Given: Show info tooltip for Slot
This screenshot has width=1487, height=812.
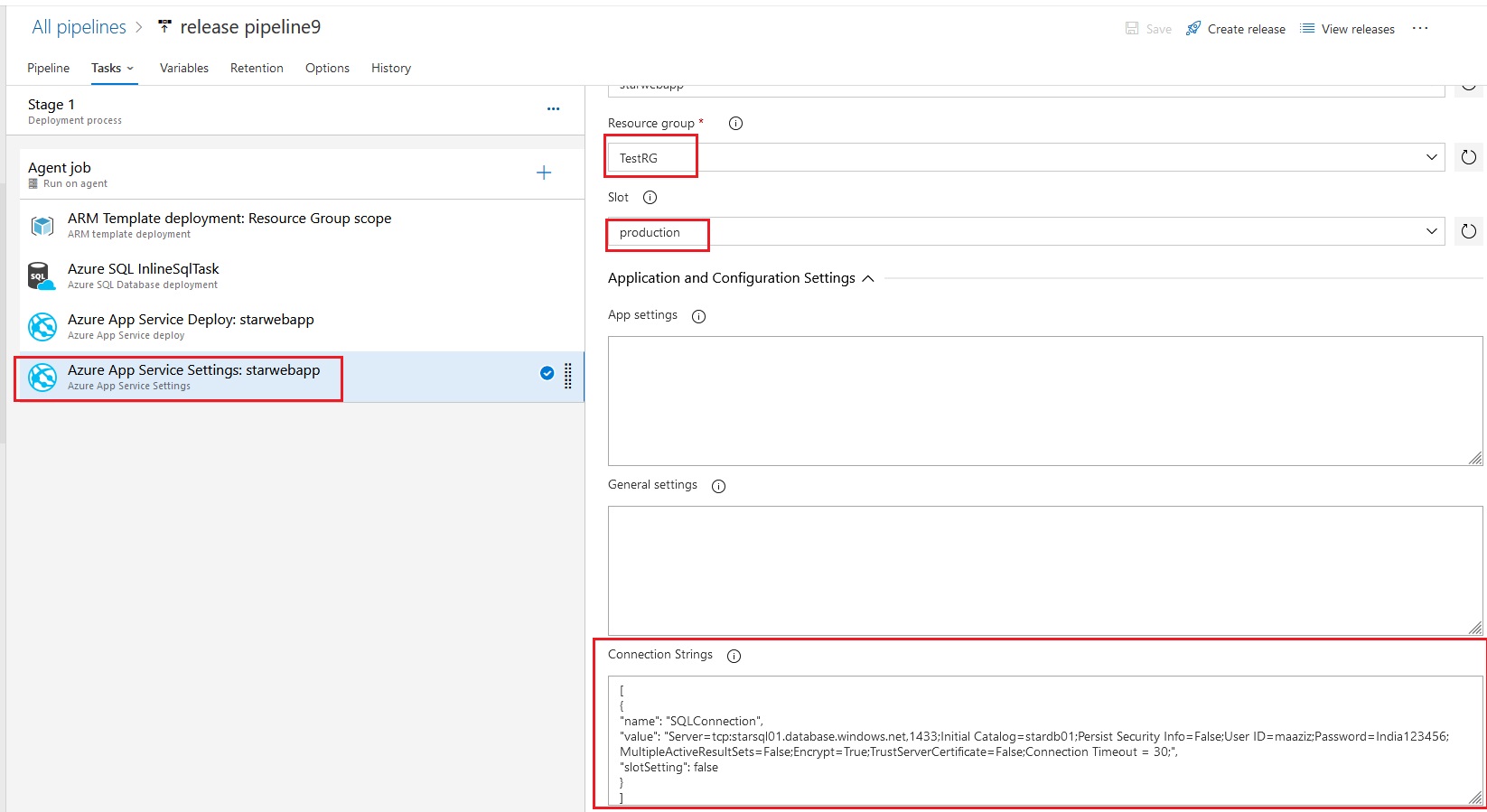Looking at the screenshot, I should point(650,198).
